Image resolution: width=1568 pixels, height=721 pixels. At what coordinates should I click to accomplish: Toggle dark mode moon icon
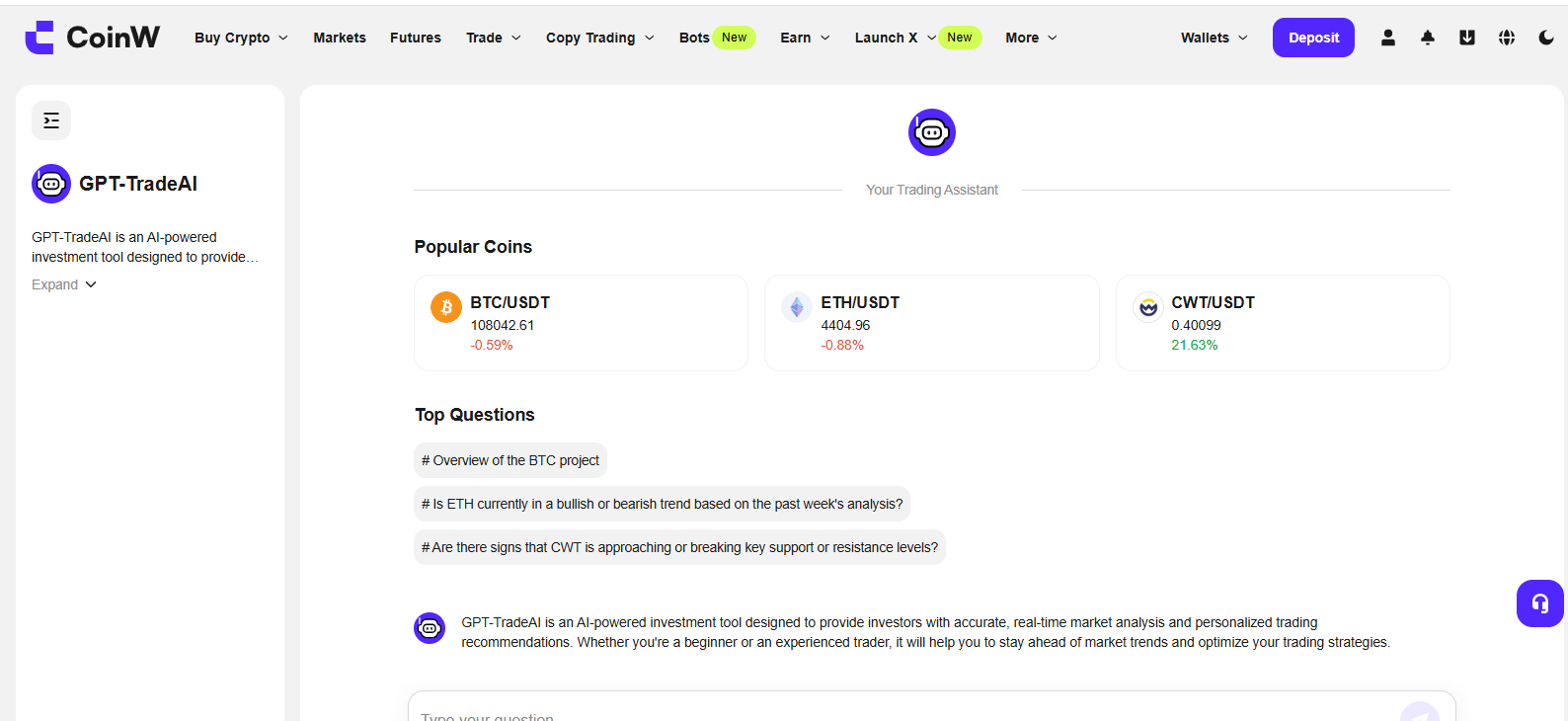[1545, 38]
